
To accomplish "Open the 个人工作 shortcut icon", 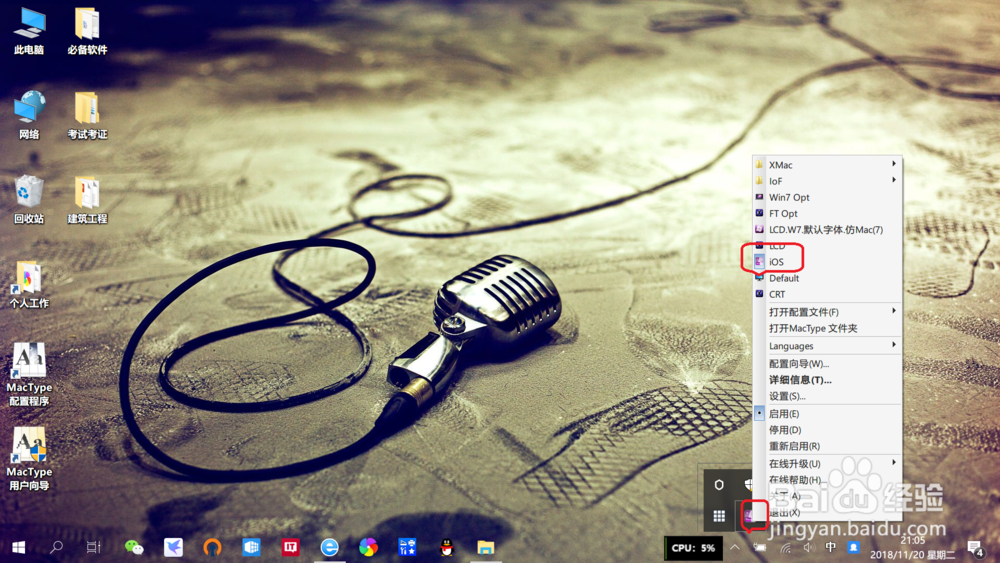I will click(x=29, y=284).
